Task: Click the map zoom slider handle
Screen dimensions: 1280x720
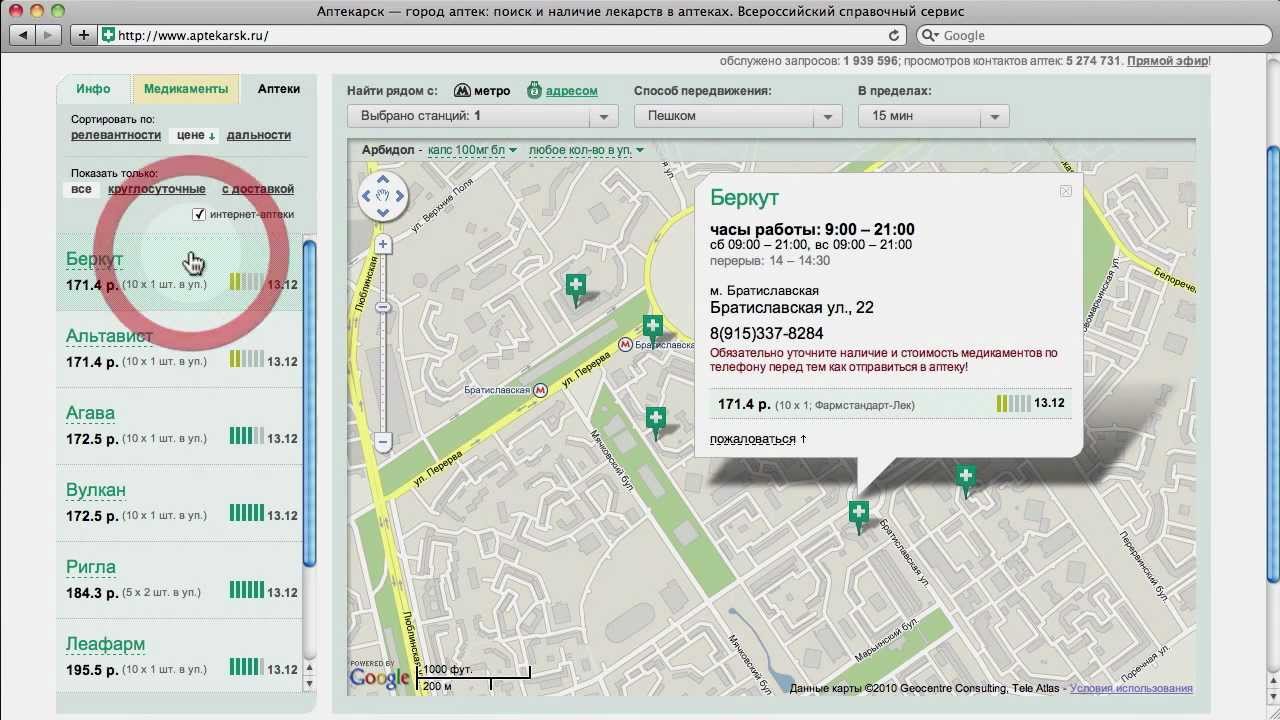Action: 383,308
